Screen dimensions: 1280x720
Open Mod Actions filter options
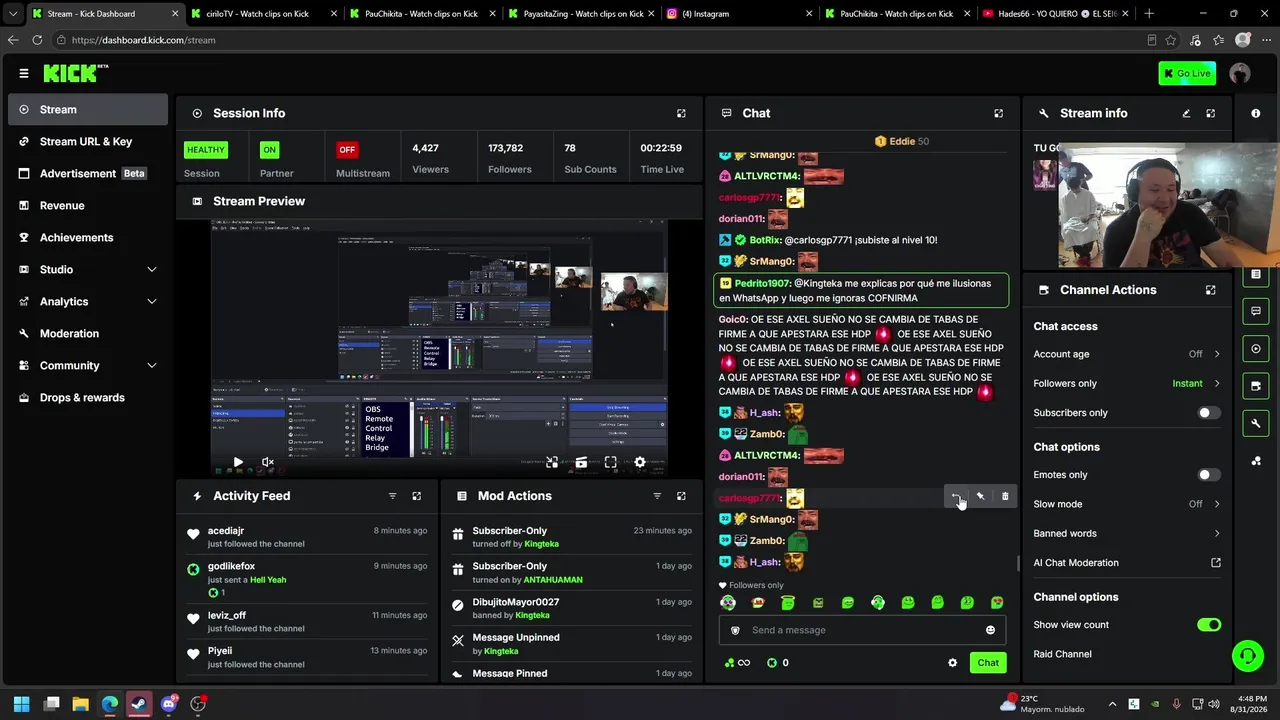pyautogui.click(x=657, y=496)
